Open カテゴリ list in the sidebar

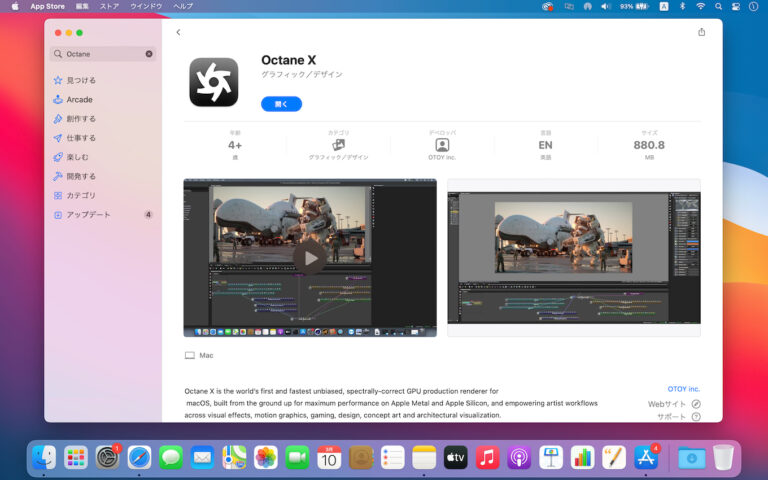[81, 195]
